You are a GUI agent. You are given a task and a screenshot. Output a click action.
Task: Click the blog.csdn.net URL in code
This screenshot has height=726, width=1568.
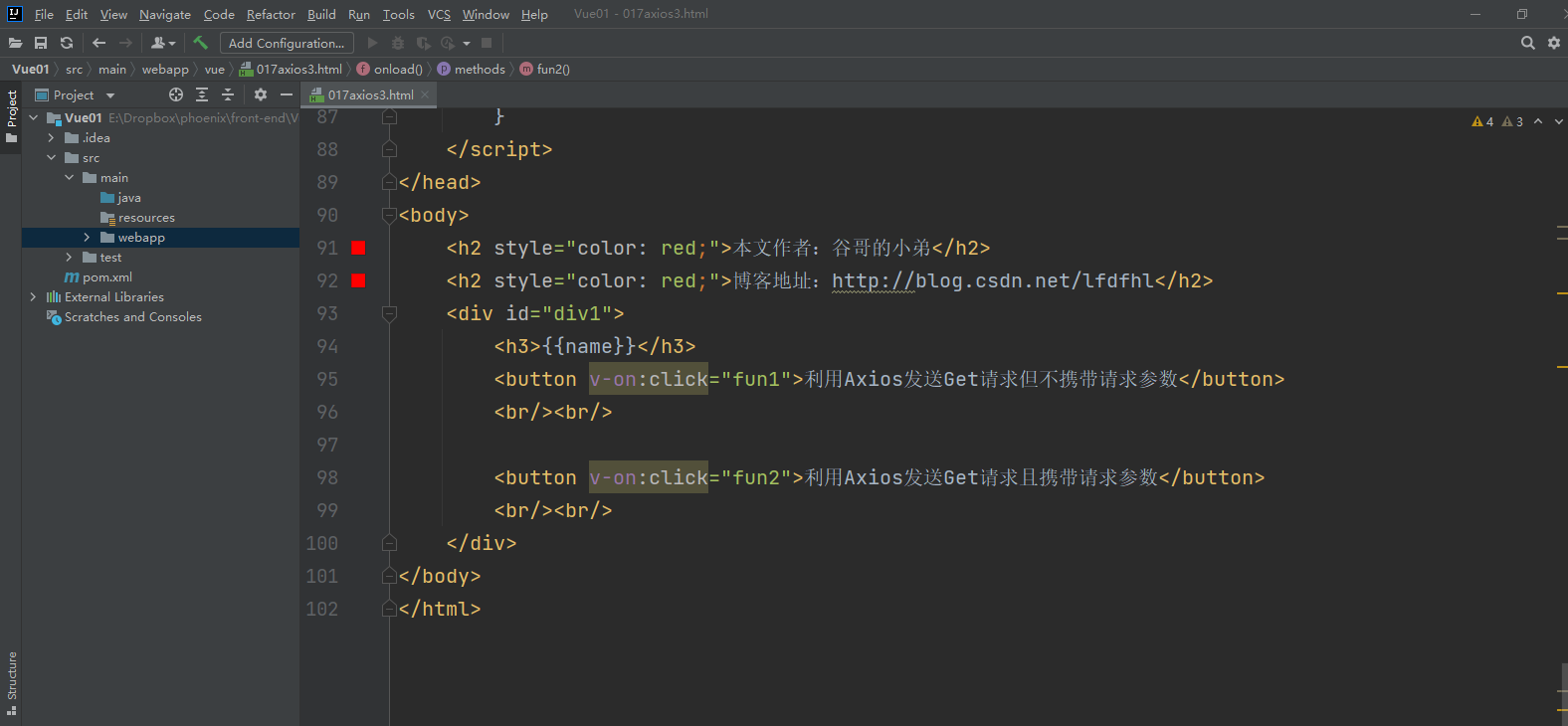(x=994, y=280)
